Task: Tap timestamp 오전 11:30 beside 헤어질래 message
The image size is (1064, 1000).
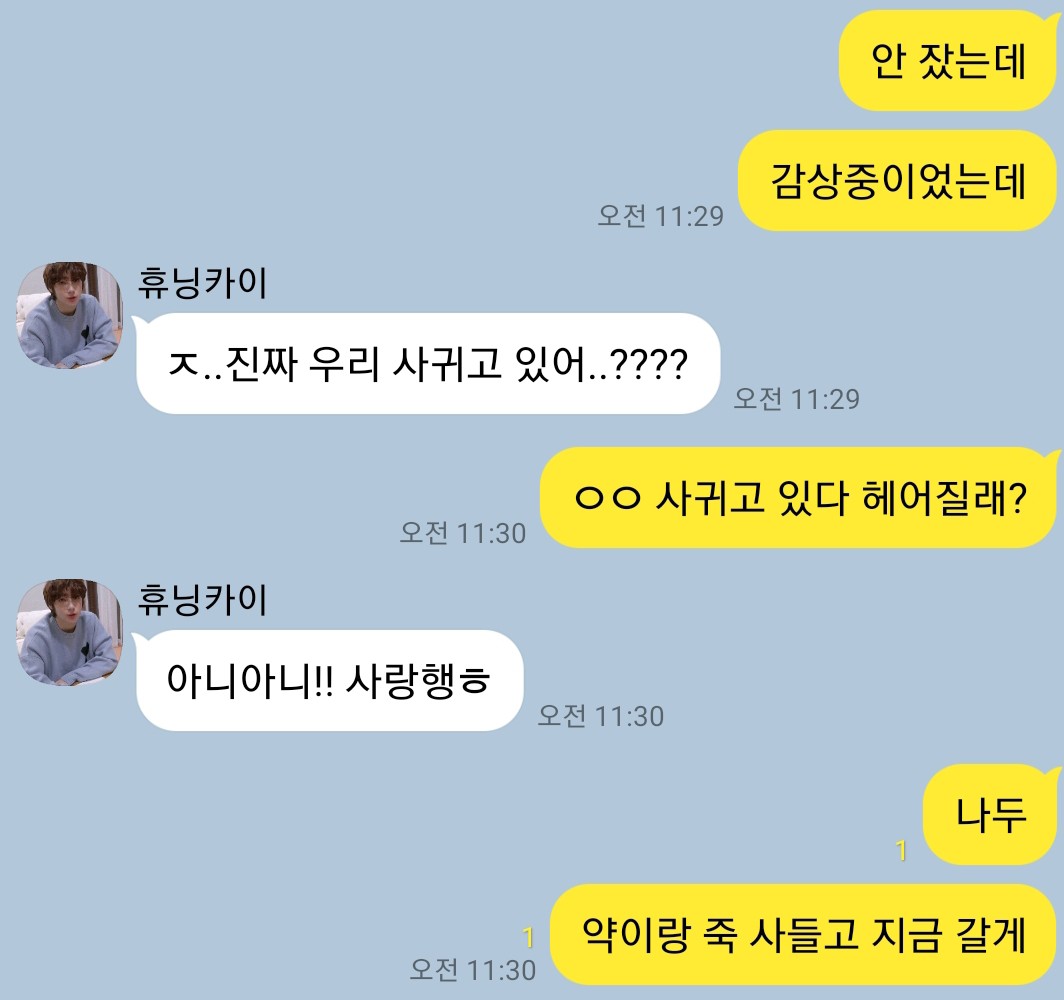Action: 463,533
